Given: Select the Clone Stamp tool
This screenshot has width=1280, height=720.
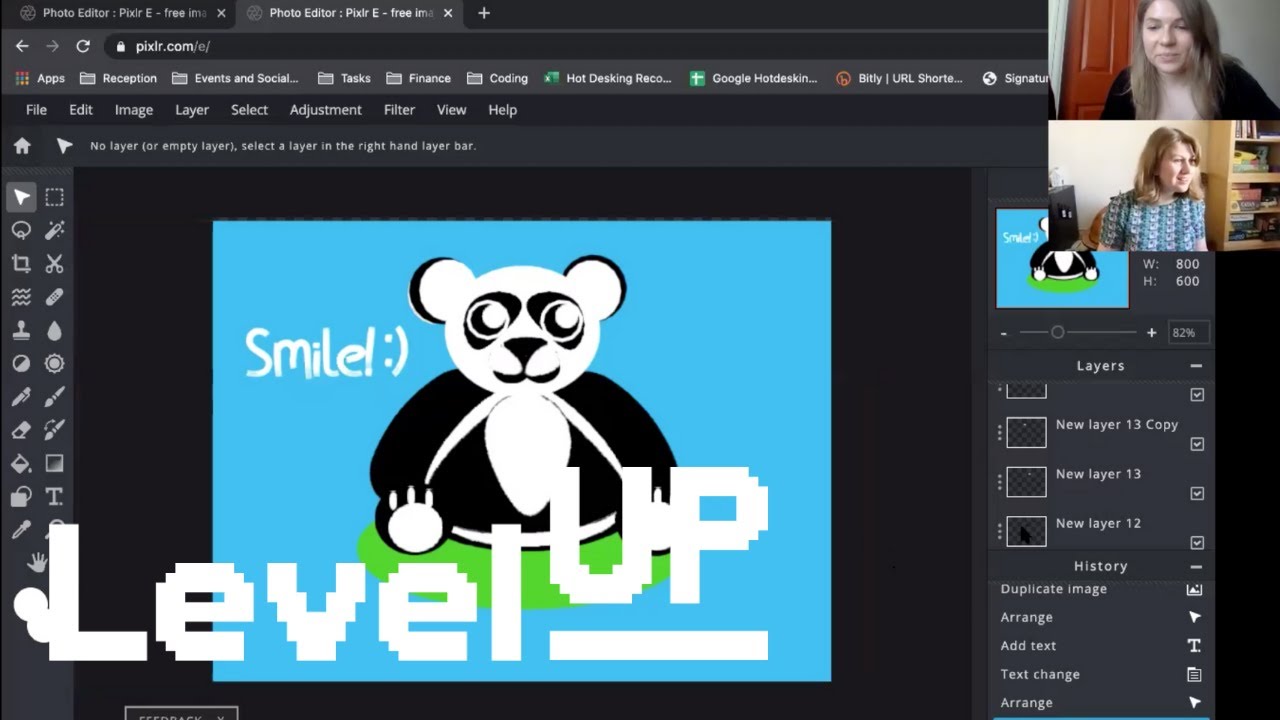Looking at the screenshot, I should pyautogui.click(x=21, y=331).
